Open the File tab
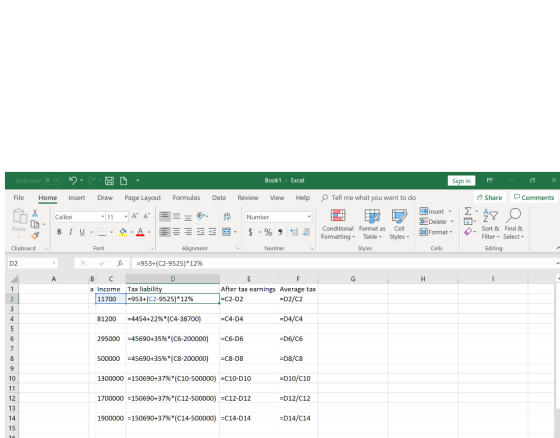 pyautogui.click(x=19, y=198)
